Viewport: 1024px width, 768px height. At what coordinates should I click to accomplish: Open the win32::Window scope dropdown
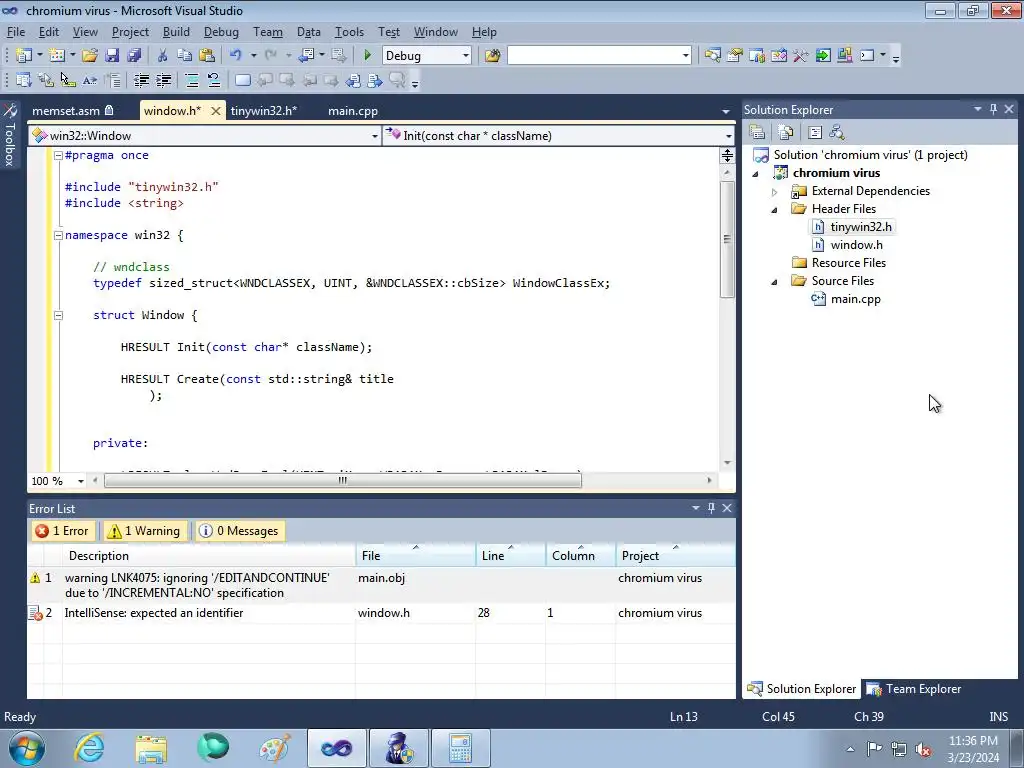coord(374,136)
